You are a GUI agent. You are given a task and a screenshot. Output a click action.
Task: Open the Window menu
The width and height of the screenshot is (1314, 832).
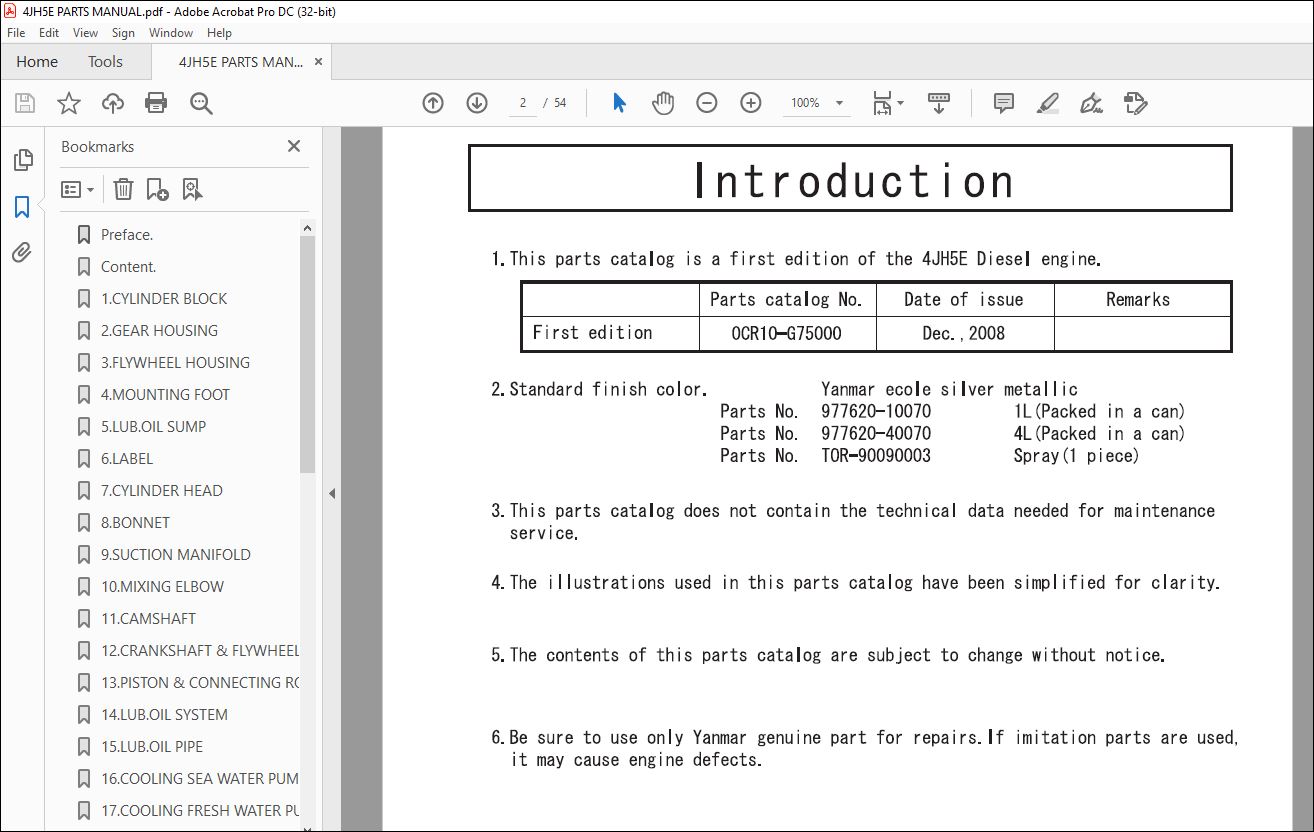(x=171, y=33)
